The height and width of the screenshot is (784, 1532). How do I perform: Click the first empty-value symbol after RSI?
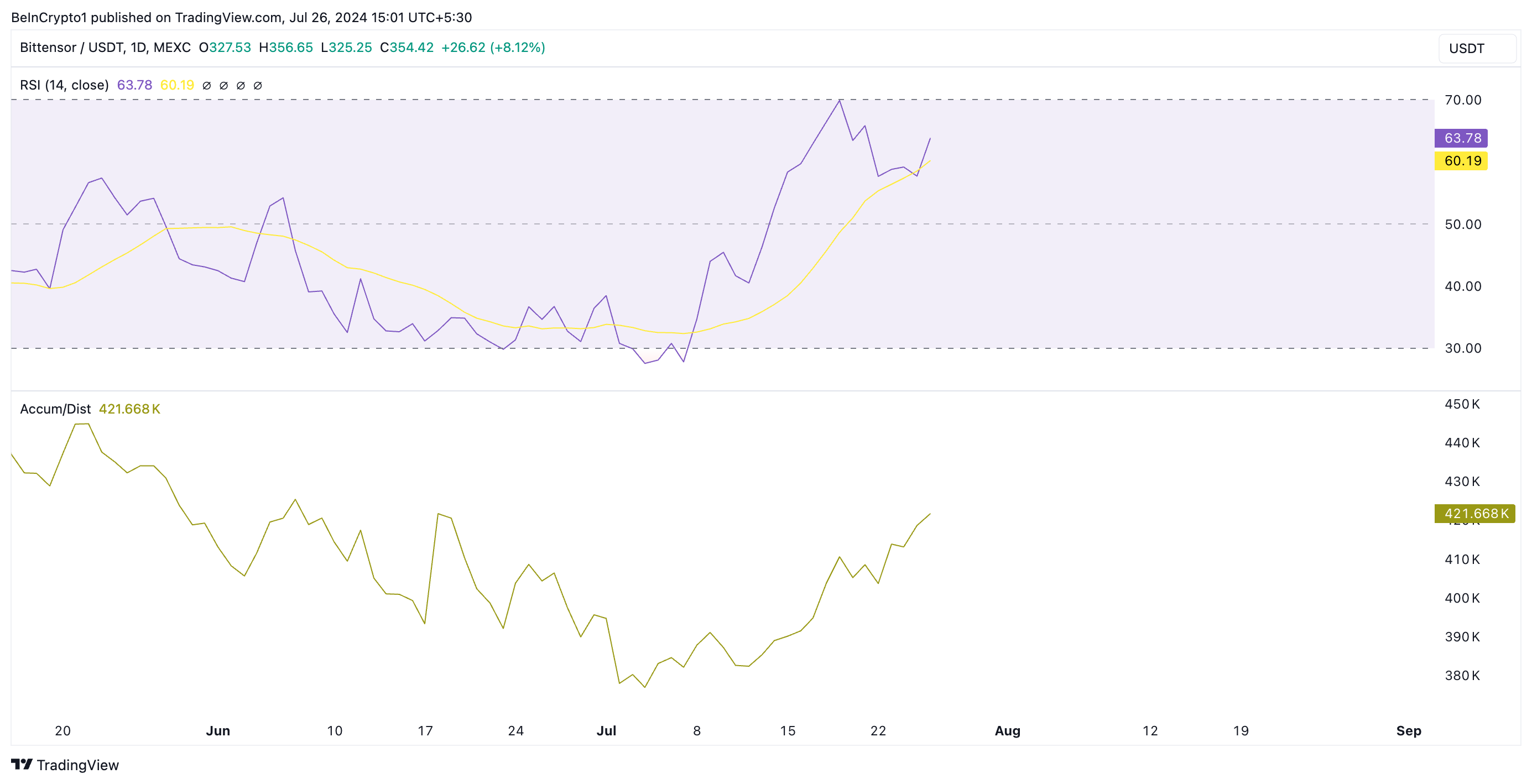coord(206,86)
